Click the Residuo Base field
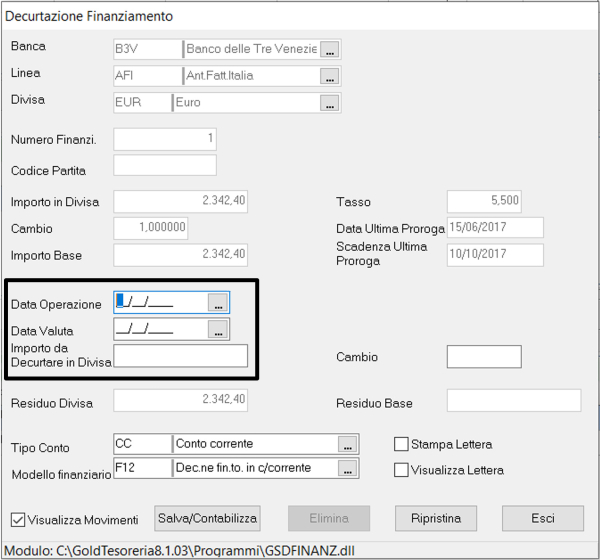This screenshot has height=560, width=600. tap(514, 400)
